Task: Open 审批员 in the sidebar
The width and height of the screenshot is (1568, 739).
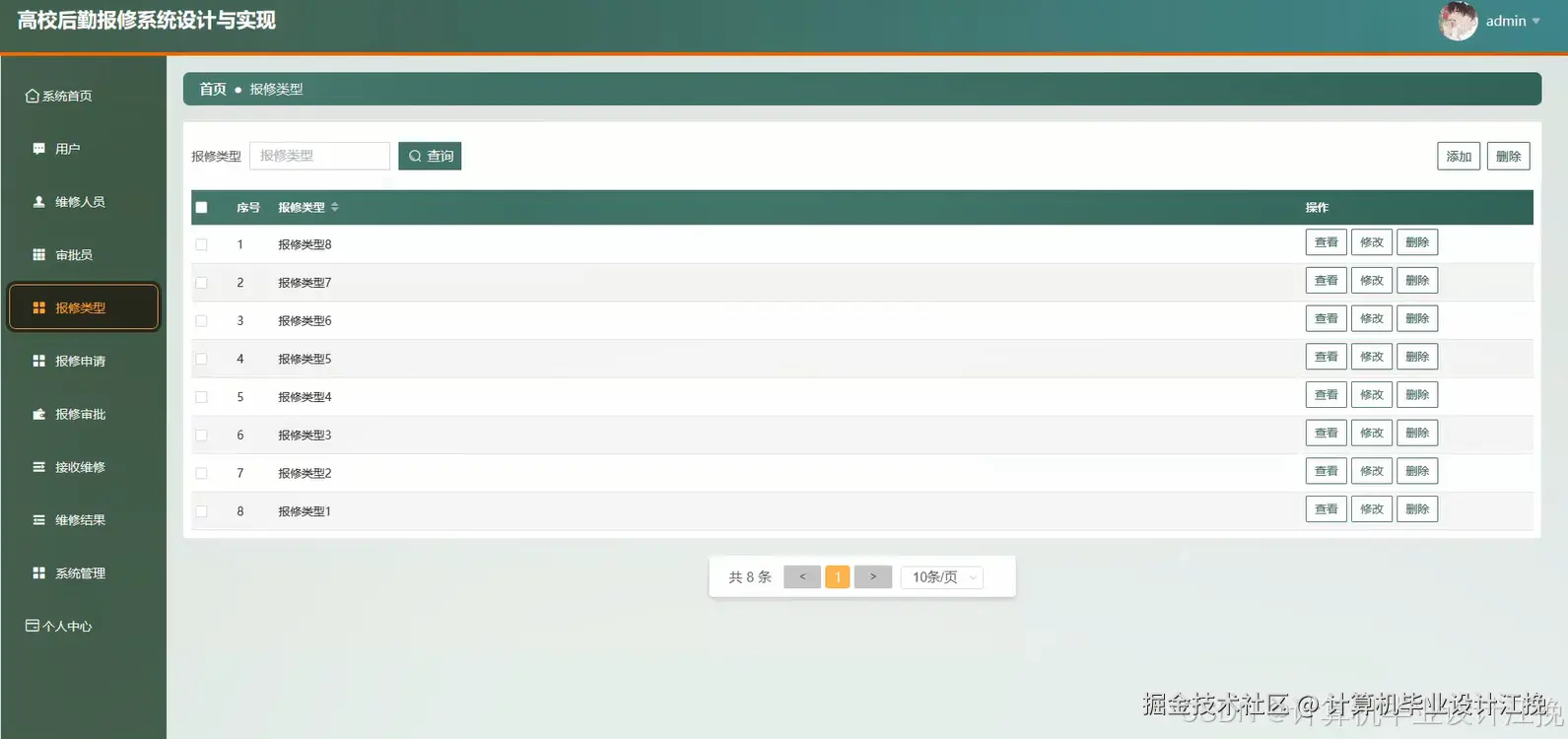Action: tap(74, 255)
